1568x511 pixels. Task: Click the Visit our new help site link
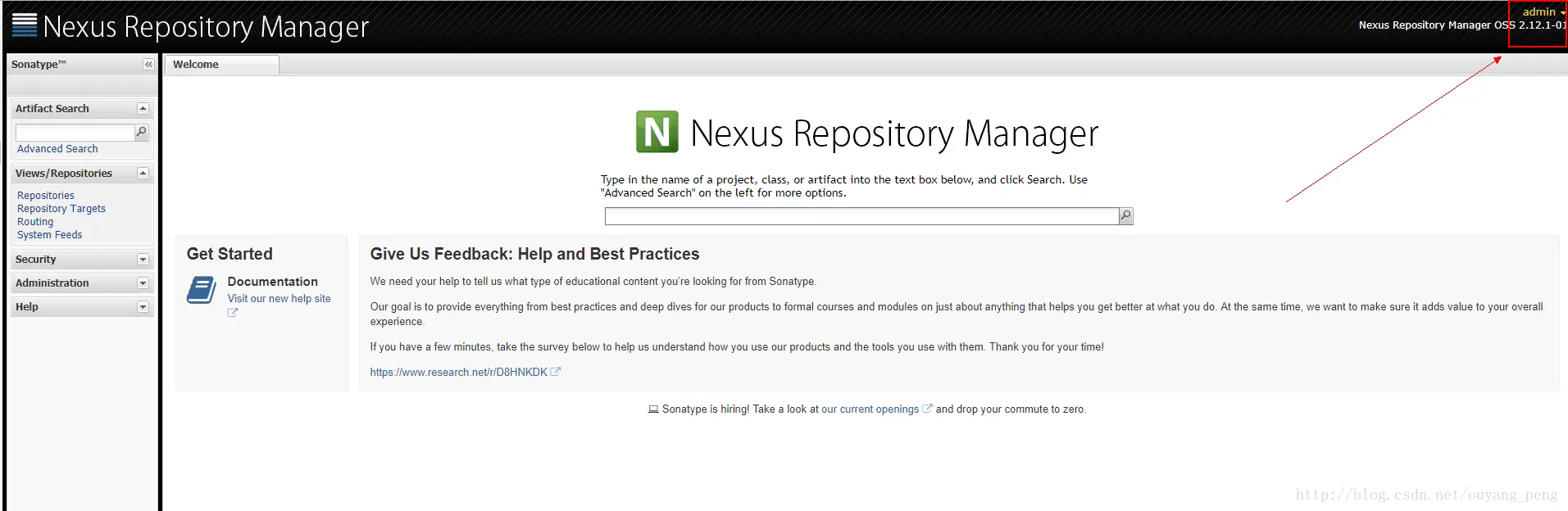(x=280, y=299)
